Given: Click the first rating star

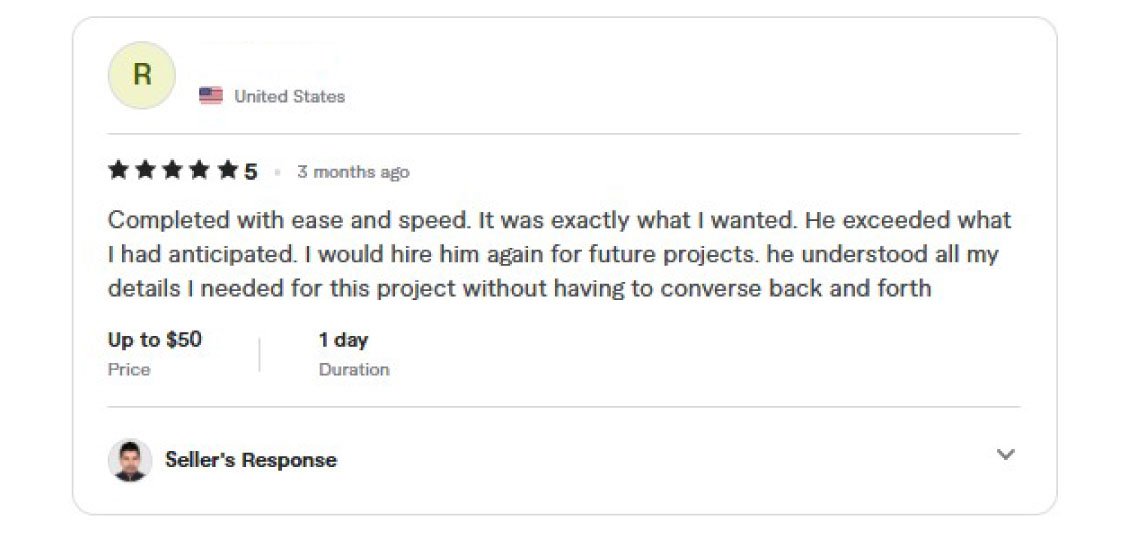Looking at the screenshot, I should tap(119, 170).
